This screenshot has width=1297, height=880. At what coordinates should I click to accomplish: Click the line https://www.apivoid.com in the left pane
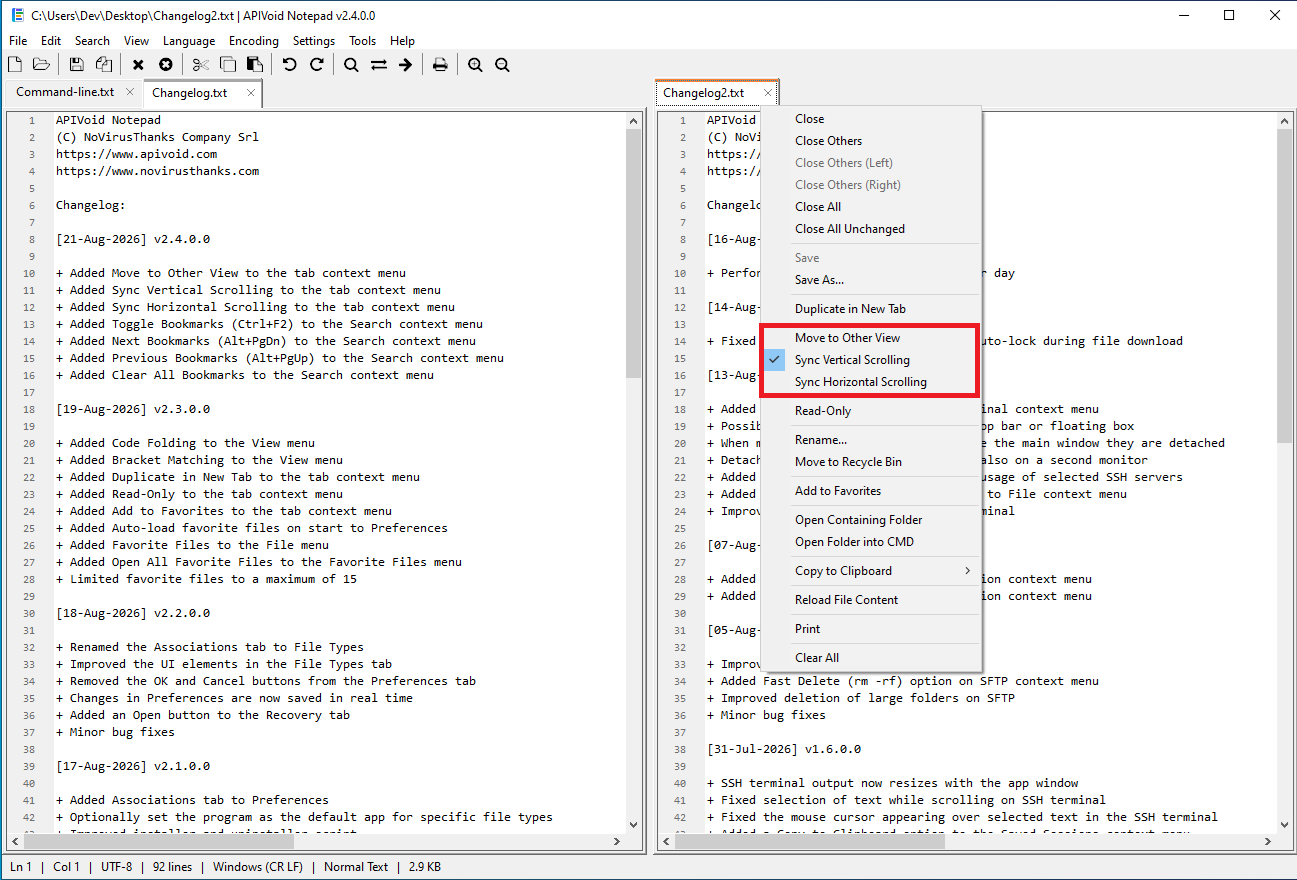click(136, 154)
